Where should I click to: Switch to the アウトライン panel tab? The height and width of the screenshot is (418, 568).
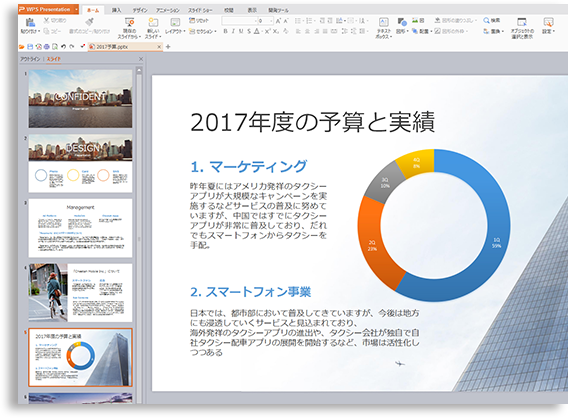(x=30, y=59)
